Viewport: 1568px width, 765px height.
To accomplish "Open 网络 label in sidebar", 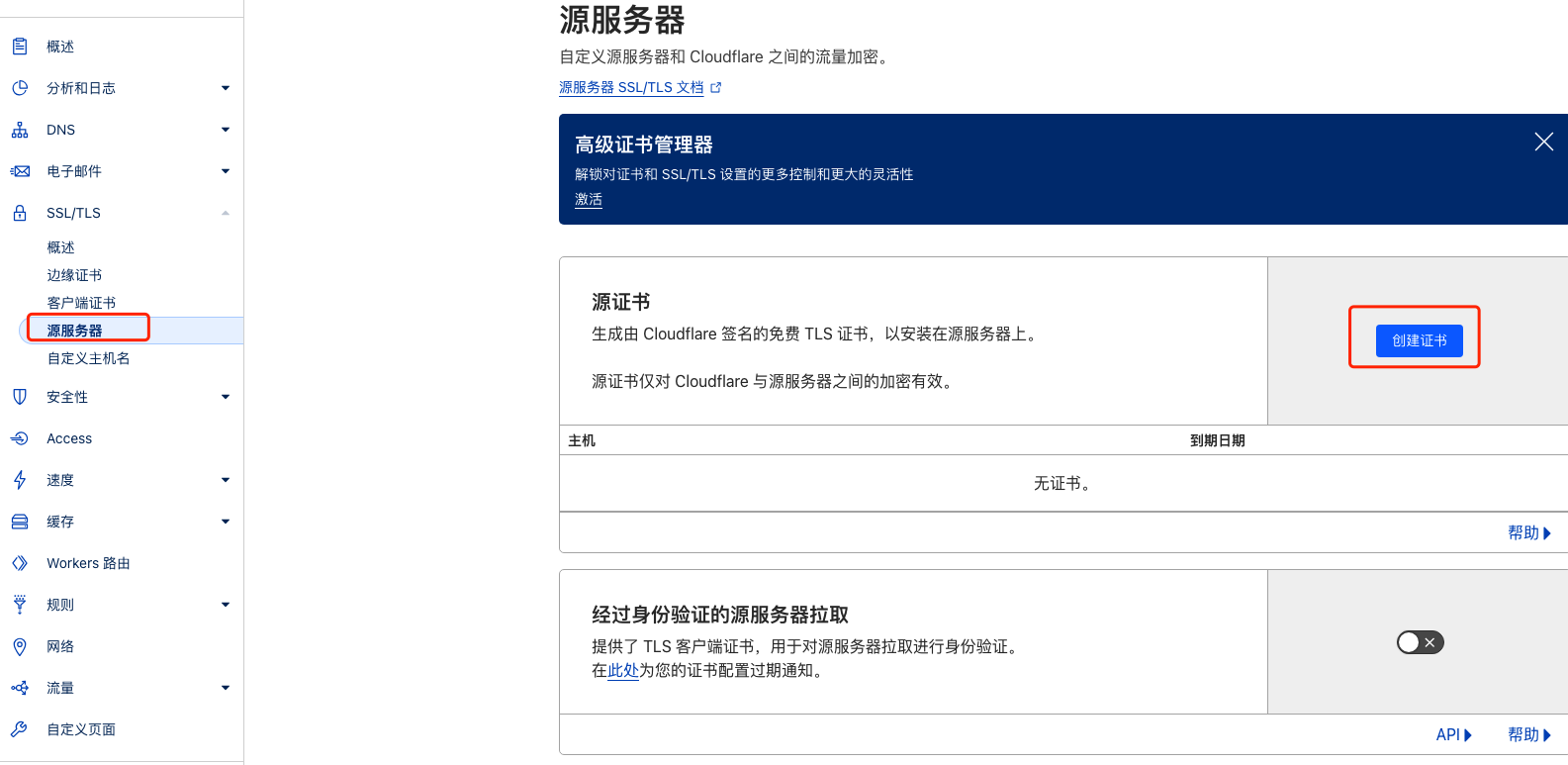I will click(60, 646).
